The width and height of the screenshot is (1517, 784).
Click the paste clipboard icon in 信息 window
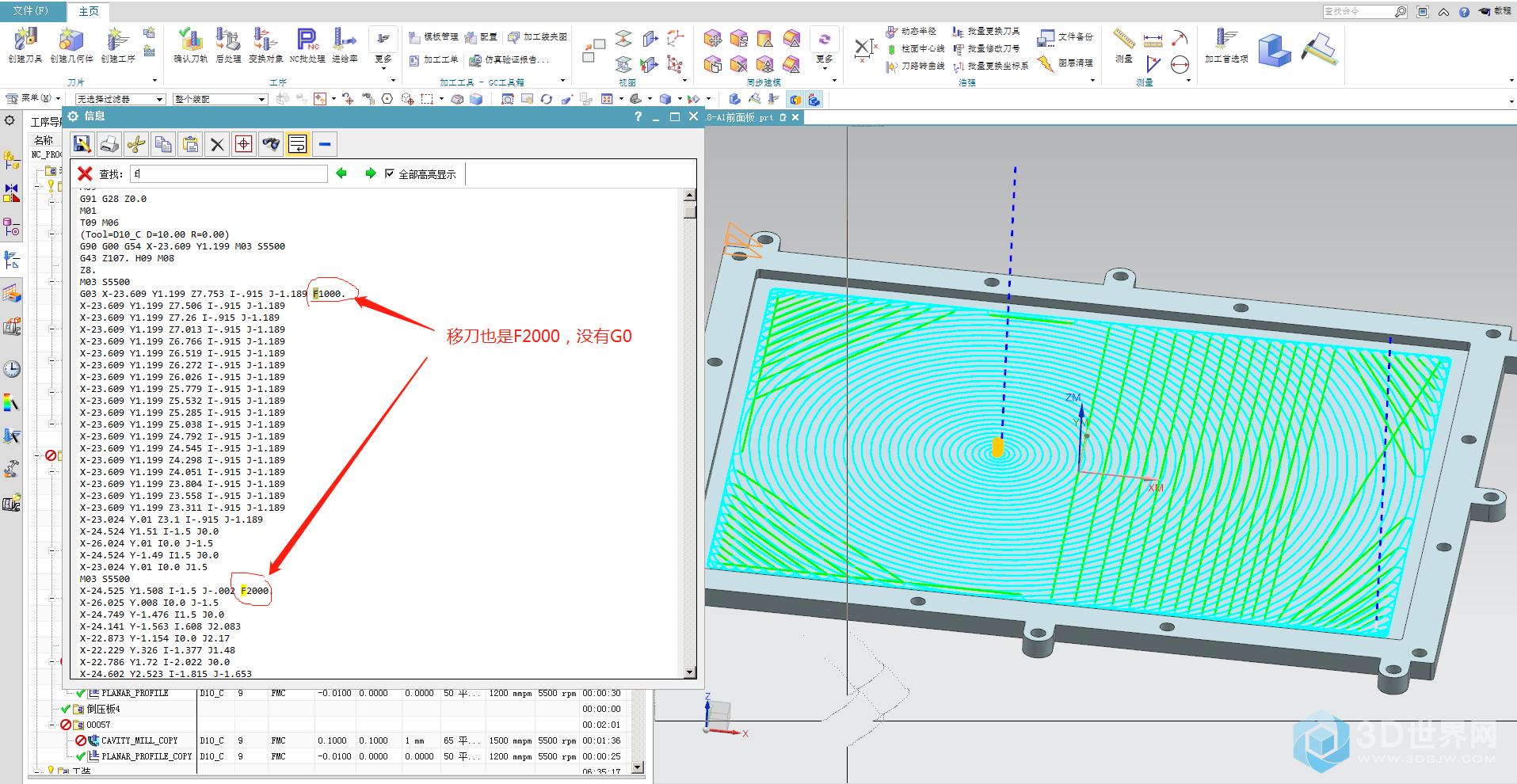point(190,144)
